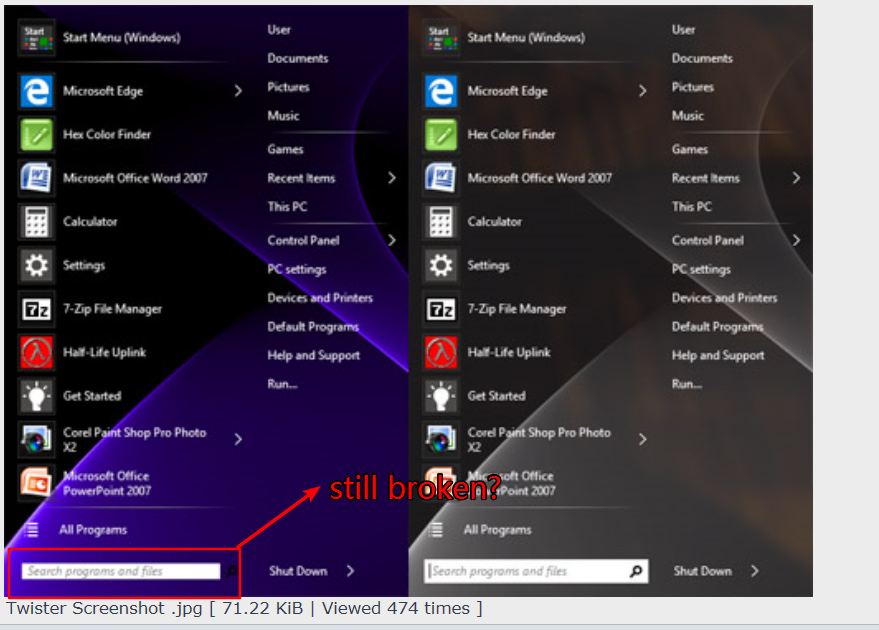Select PC settings in gray menu
Image resolution: width=879 pixels, height=630 pixels.
pos(701,270)
